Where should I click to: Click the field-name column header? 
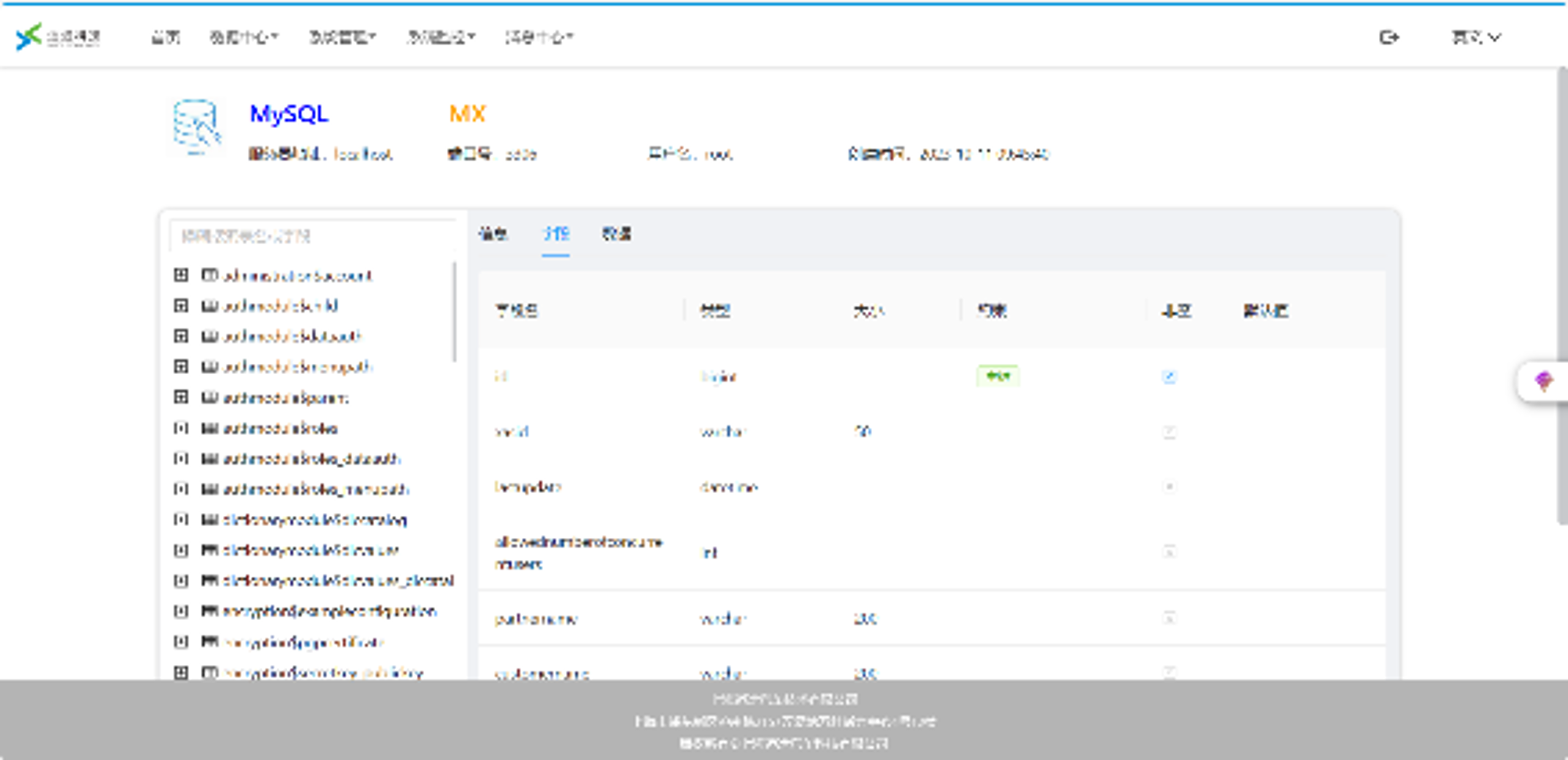[x=517, y=311]
